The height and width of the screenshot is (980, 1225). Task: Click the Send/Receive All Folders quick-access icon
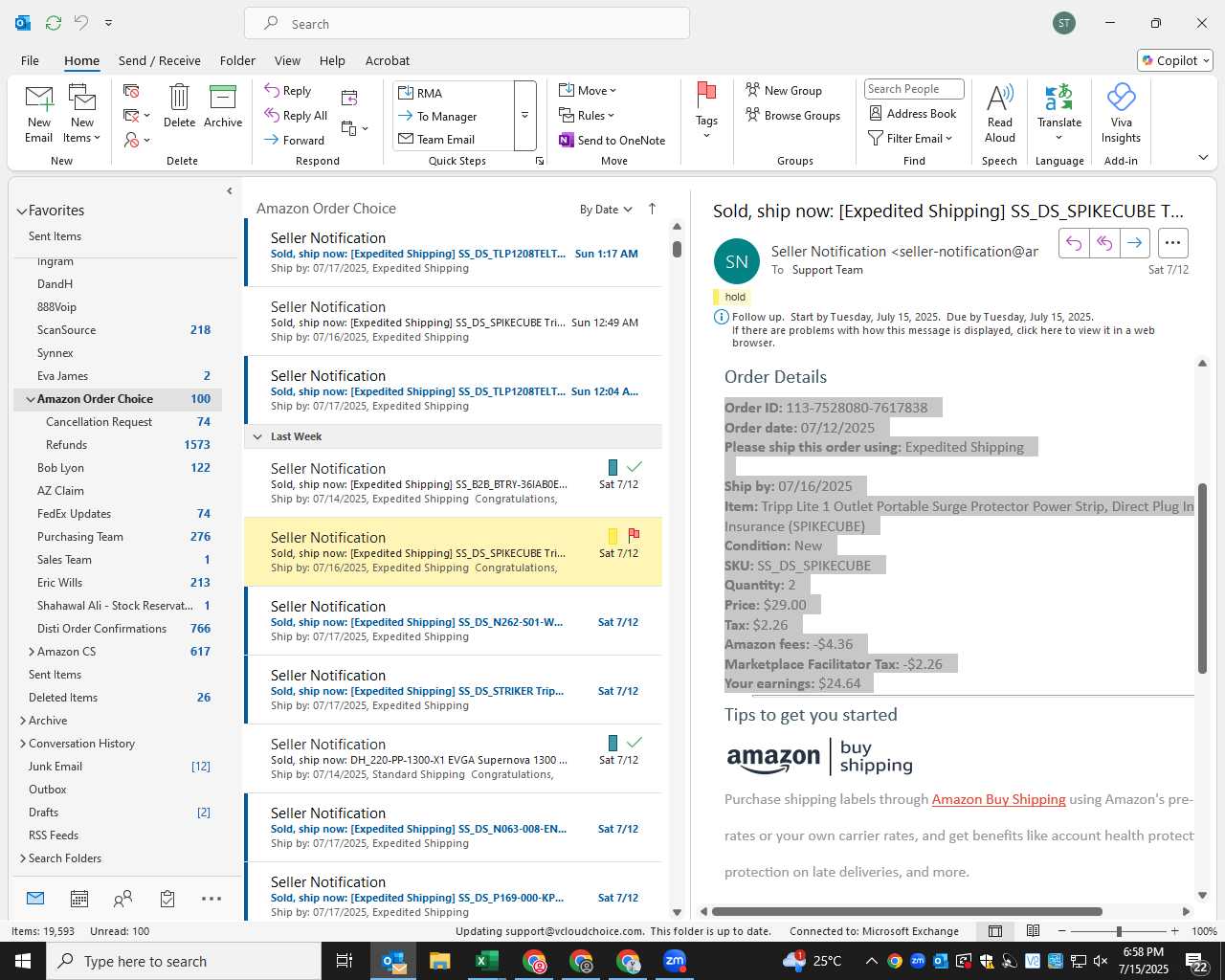(x=54, y=22)
